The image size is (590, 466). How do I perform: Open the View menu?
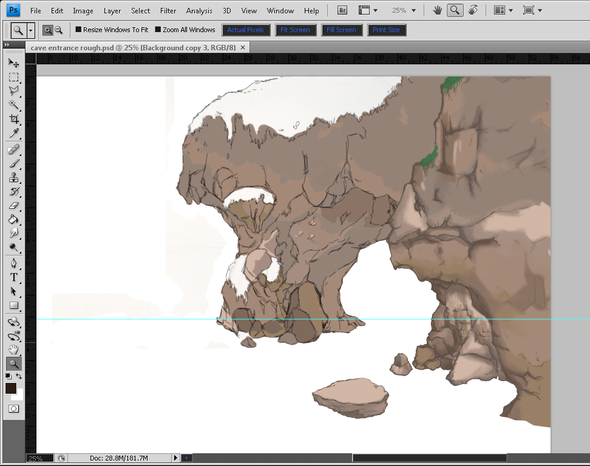249,11
